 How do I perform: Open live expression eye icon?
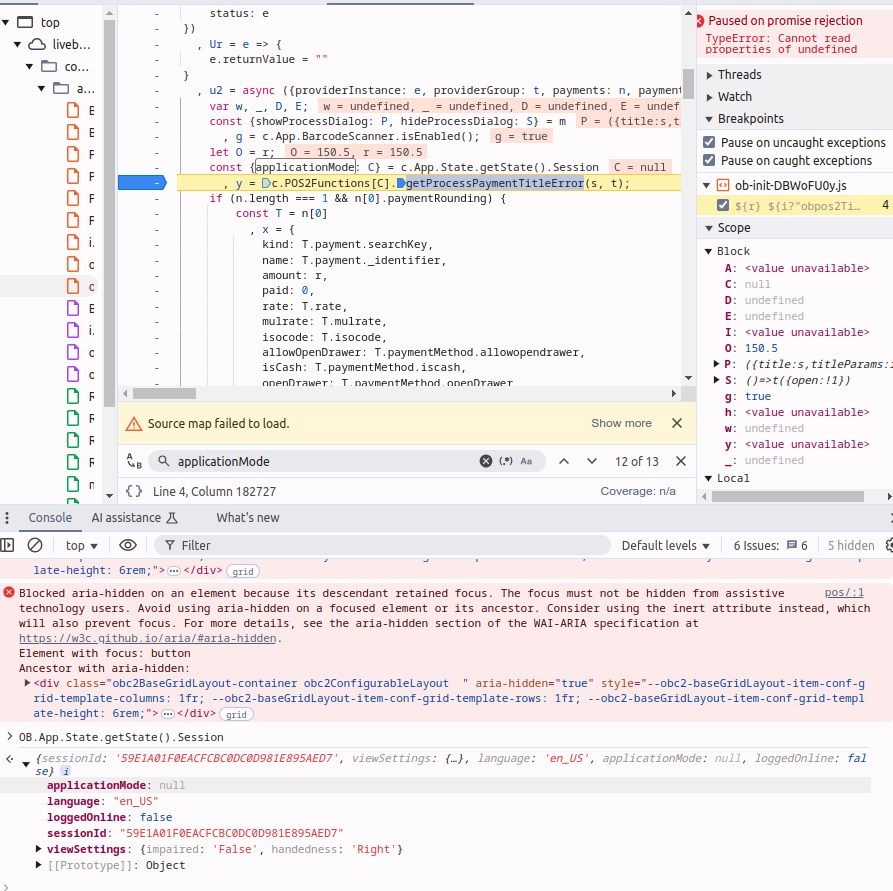(128, 545)
